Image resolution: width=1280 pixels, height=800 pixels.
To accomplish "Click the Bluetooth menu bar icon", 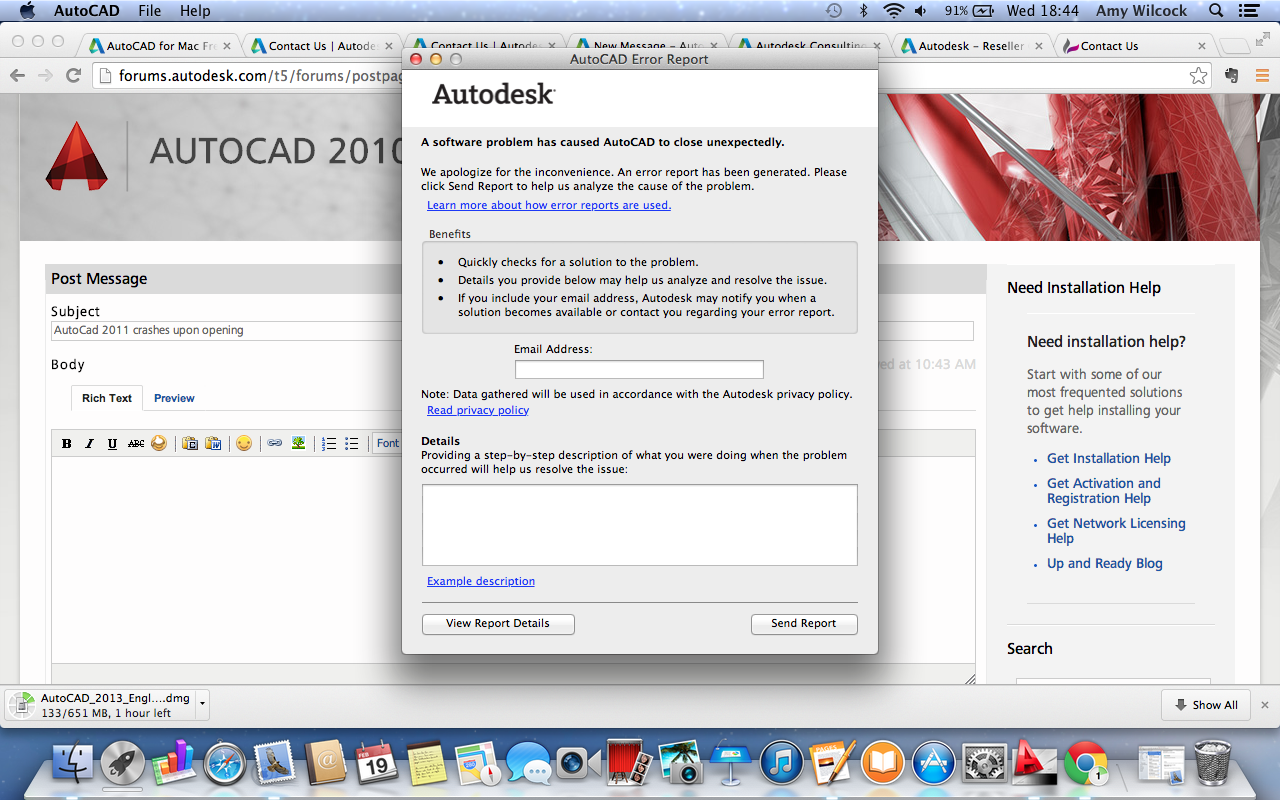I will pos(863,11).
